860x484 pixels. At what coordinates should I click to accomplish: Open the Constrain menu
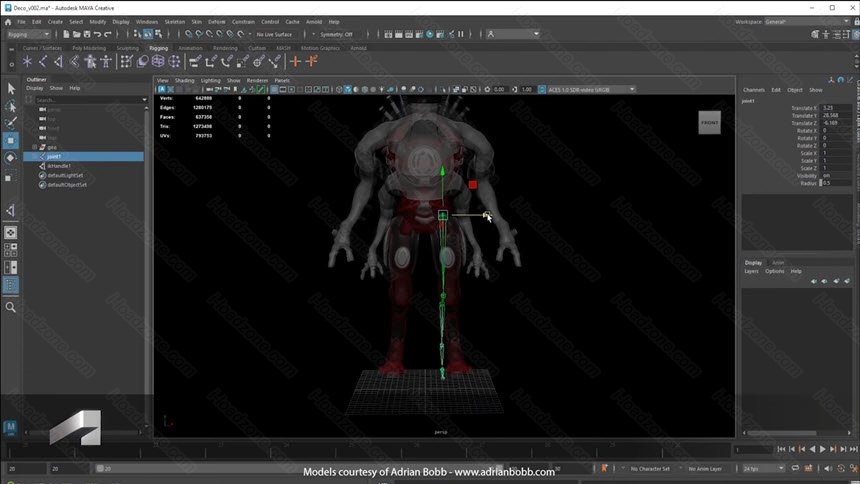pos(243,22)
